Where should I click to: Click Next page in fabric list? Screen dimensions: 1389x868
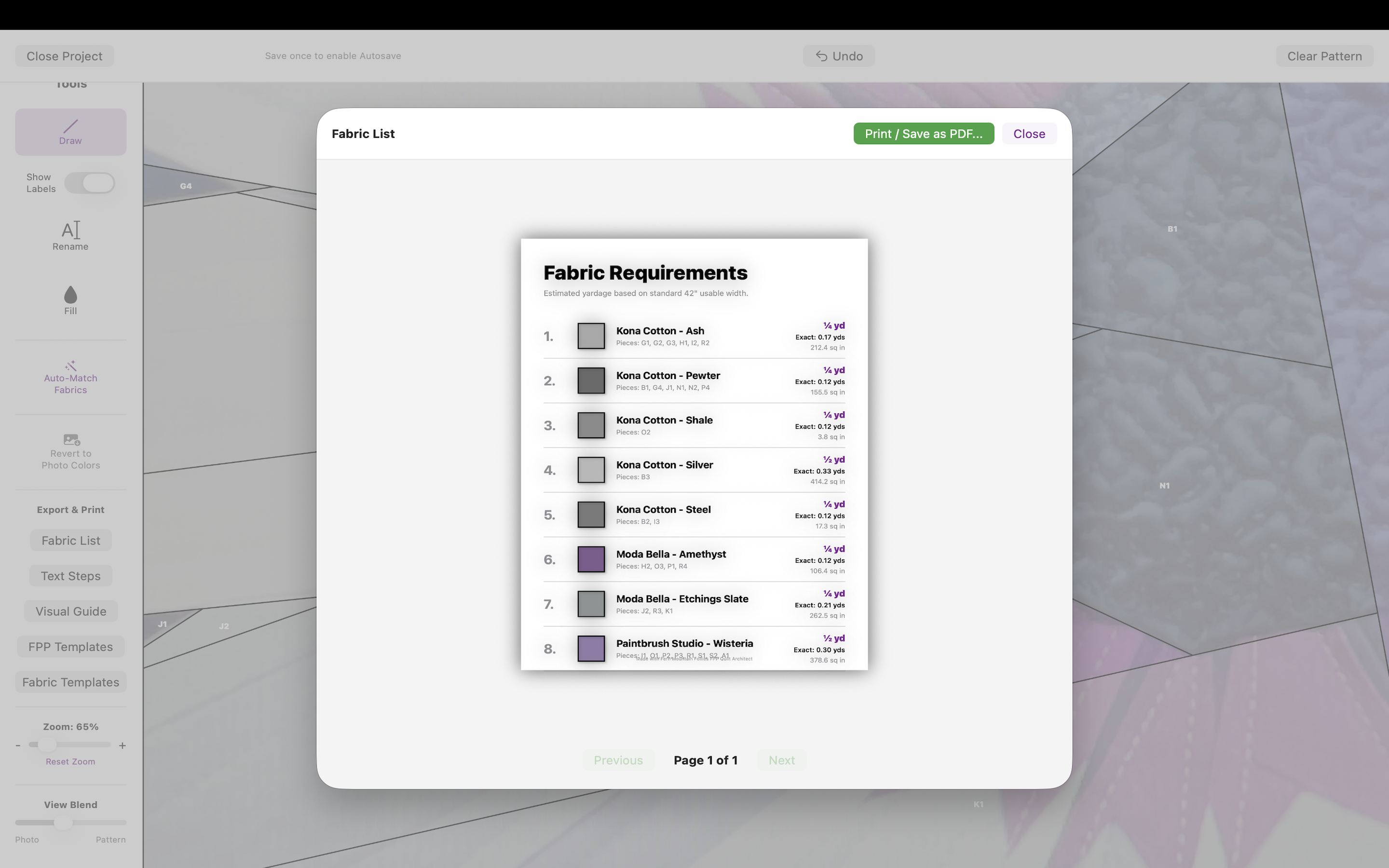(x=781, y=760)
